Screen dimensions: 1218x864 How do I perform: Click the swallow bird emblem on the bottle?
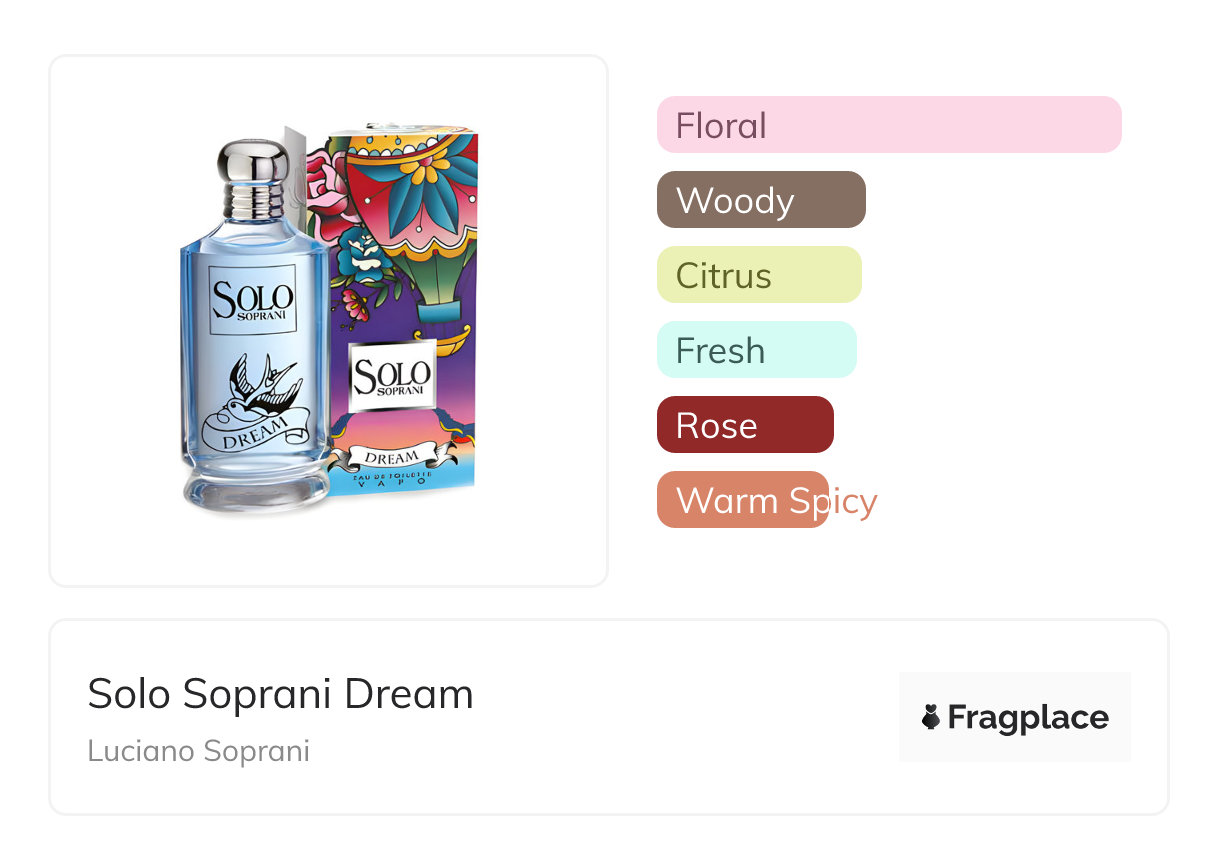pos(262,385)
